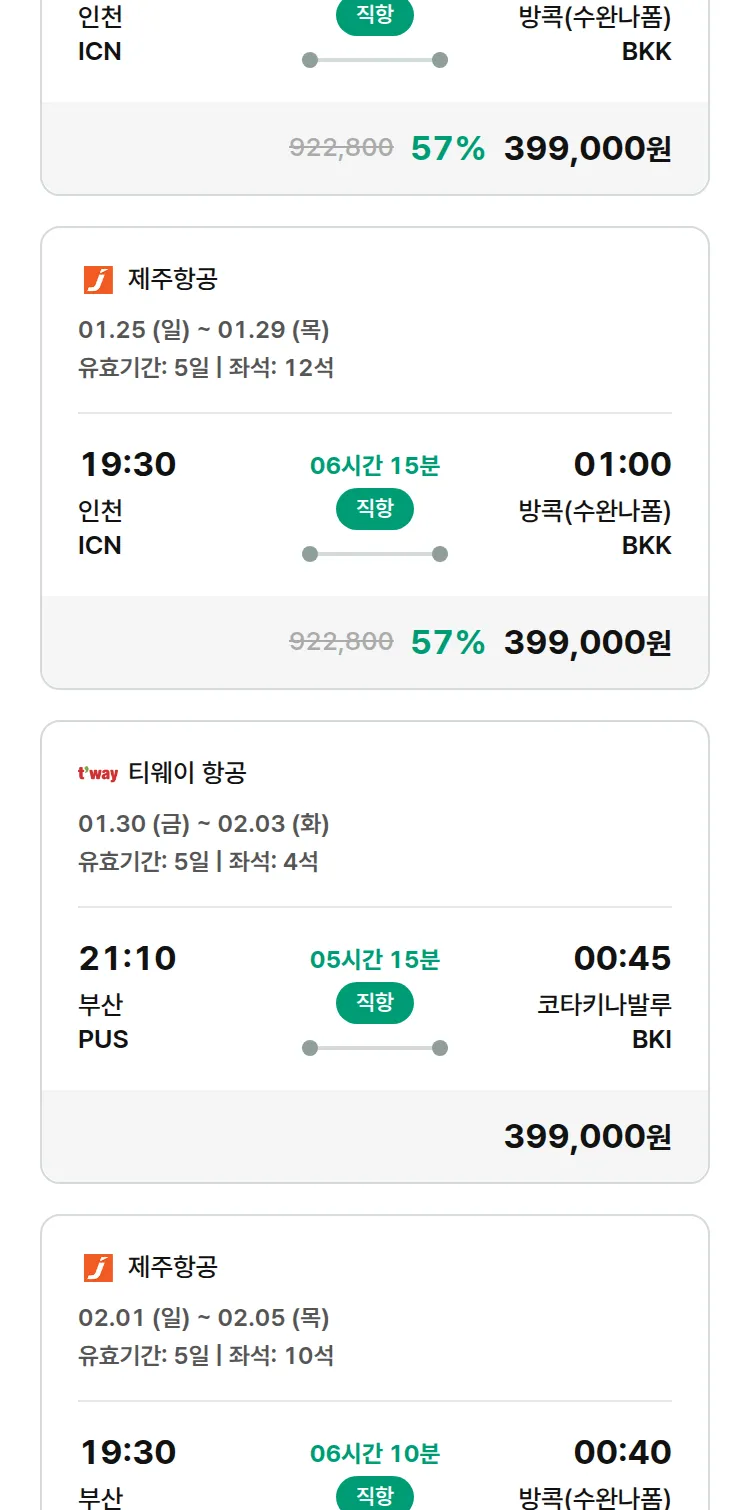Tap the 직항 badge under 05시간 15분
The width and height of the screenshot is (750, 1510).
(375, 1003)
